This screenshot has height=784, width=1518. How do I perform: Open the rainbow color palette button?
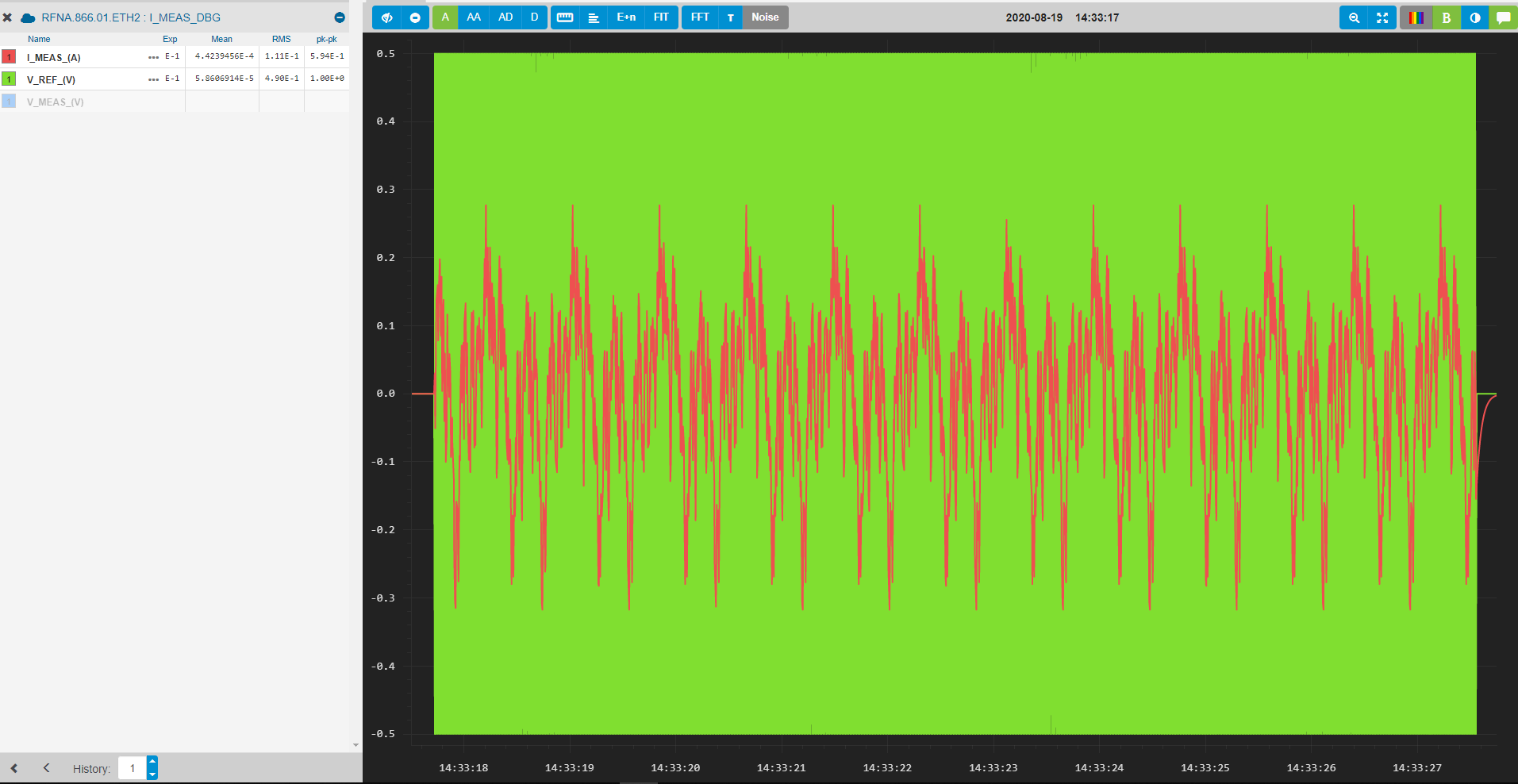click(1416, 17)
